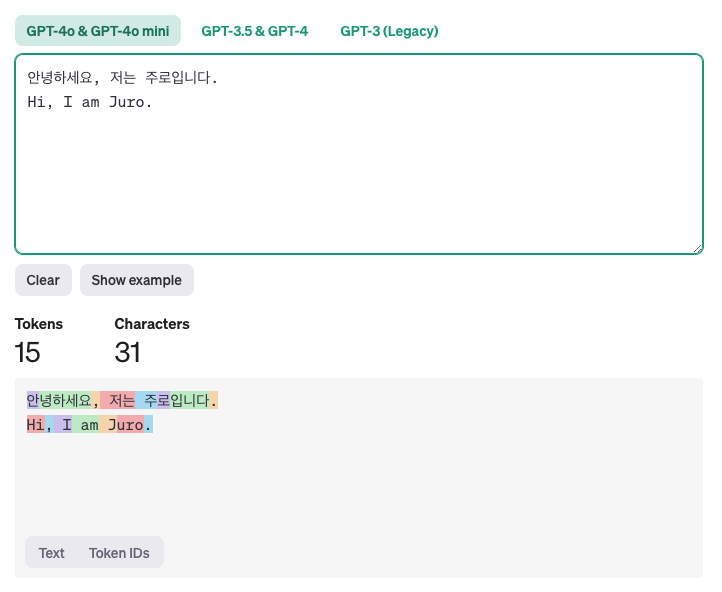
Task: Click the Characters label
Action: (x=152, y=324)
